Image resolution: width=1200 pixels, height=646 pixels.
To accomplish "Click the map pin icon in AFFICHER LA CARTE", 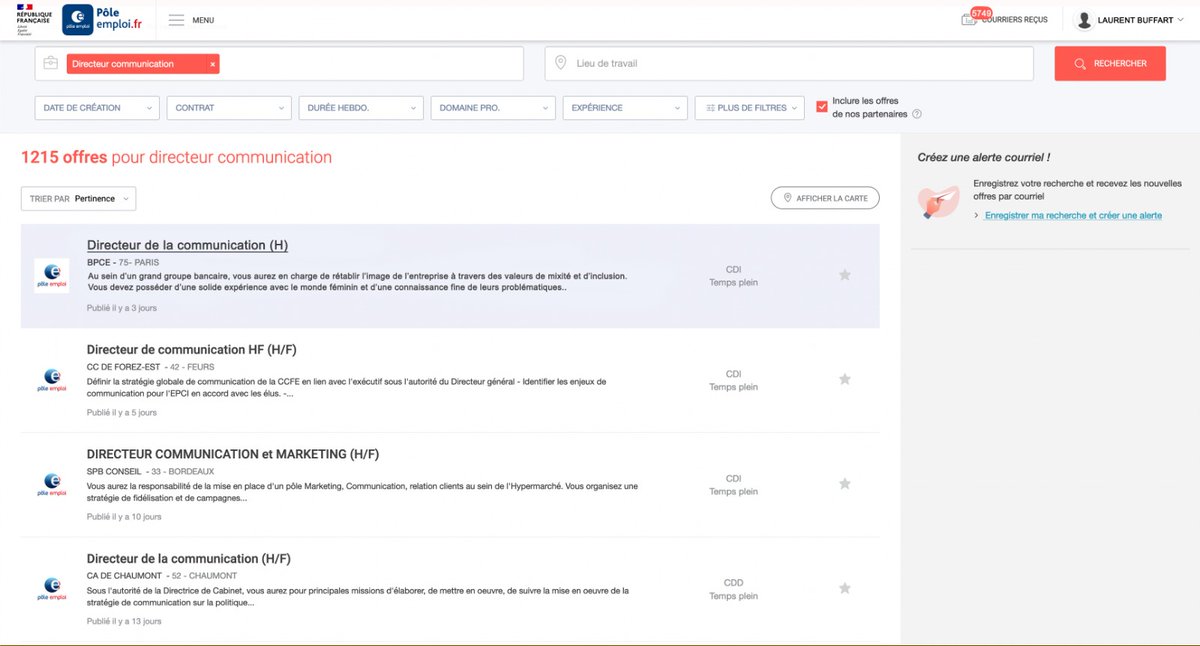I will pyautogui.click(x=787, y=198).
